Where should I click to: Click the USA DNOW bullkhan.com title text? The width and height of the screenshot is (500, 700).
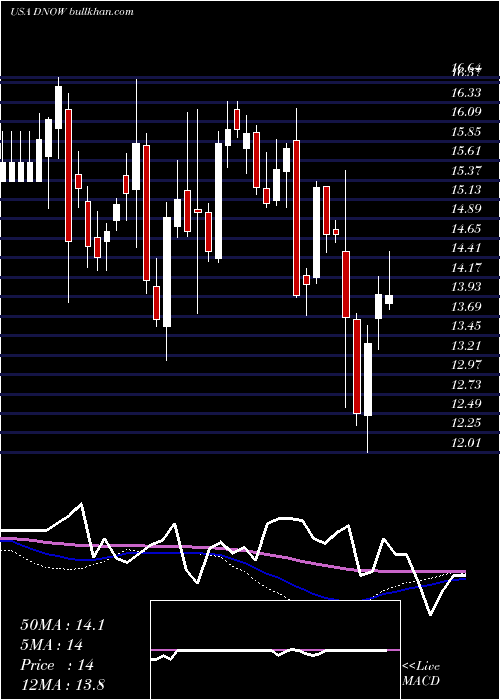tap(72, 12)
